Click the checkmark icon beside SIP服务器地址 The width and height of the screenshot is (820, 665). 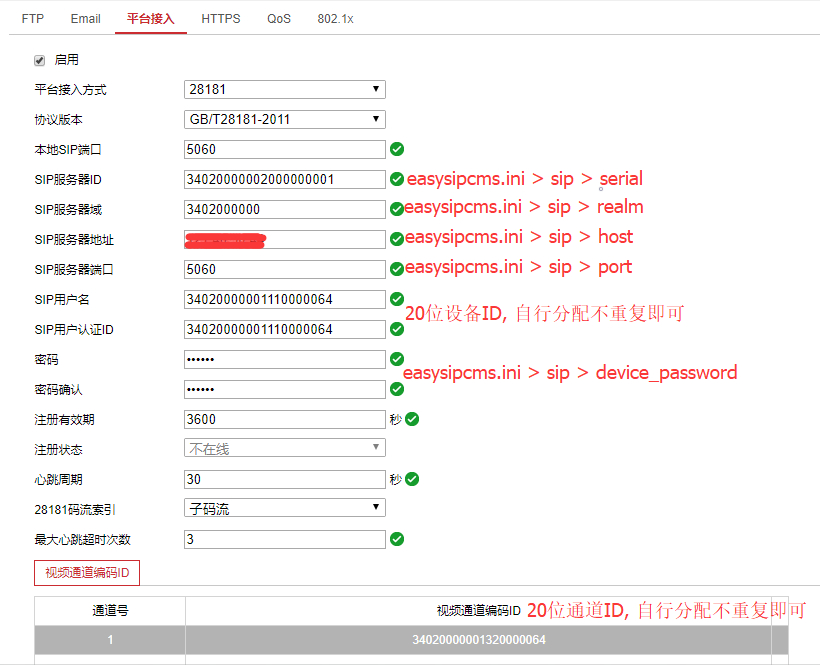pos(397,239)
